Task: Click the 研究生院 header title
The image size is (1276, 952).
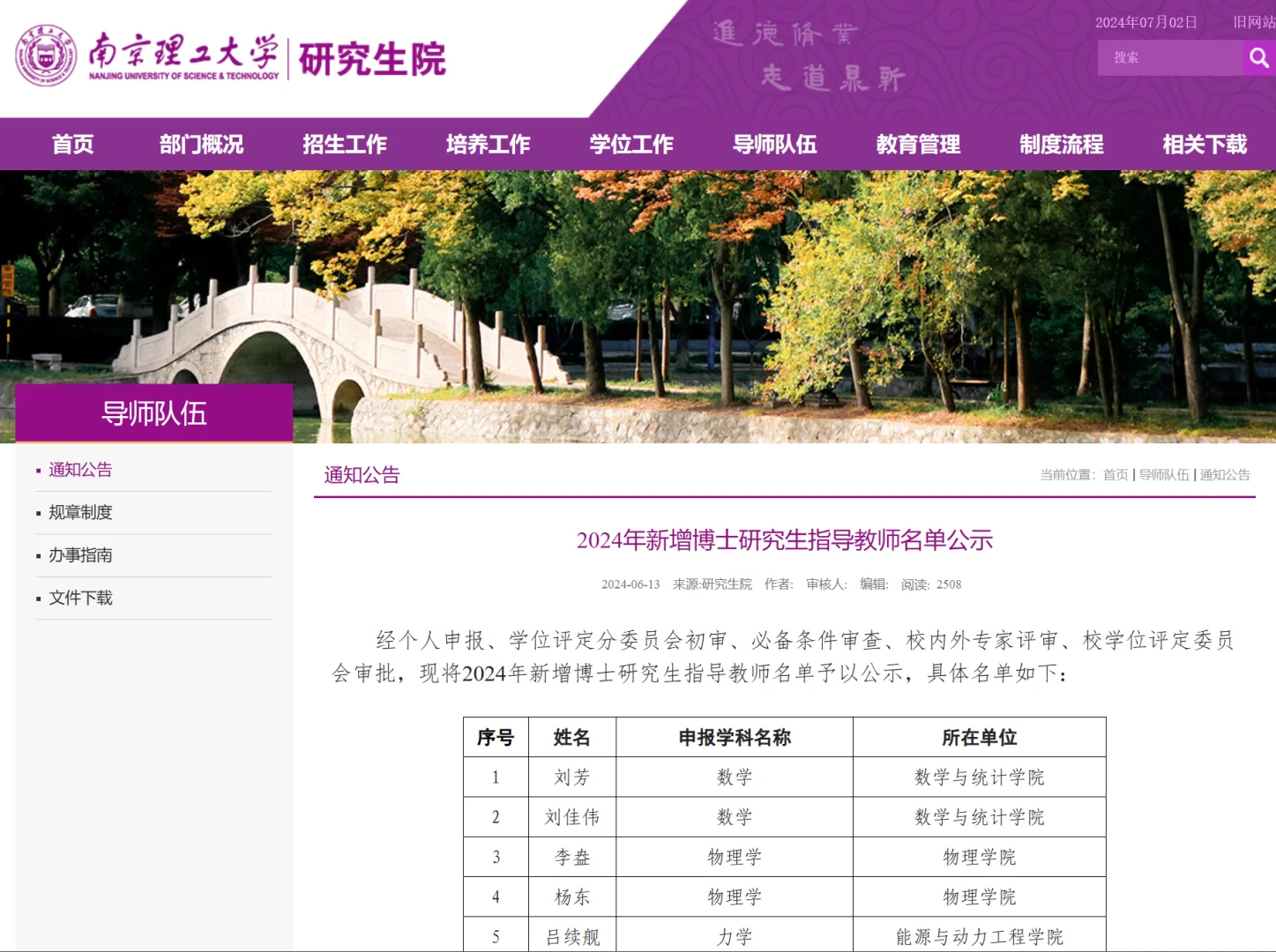Action: [372, 60]
